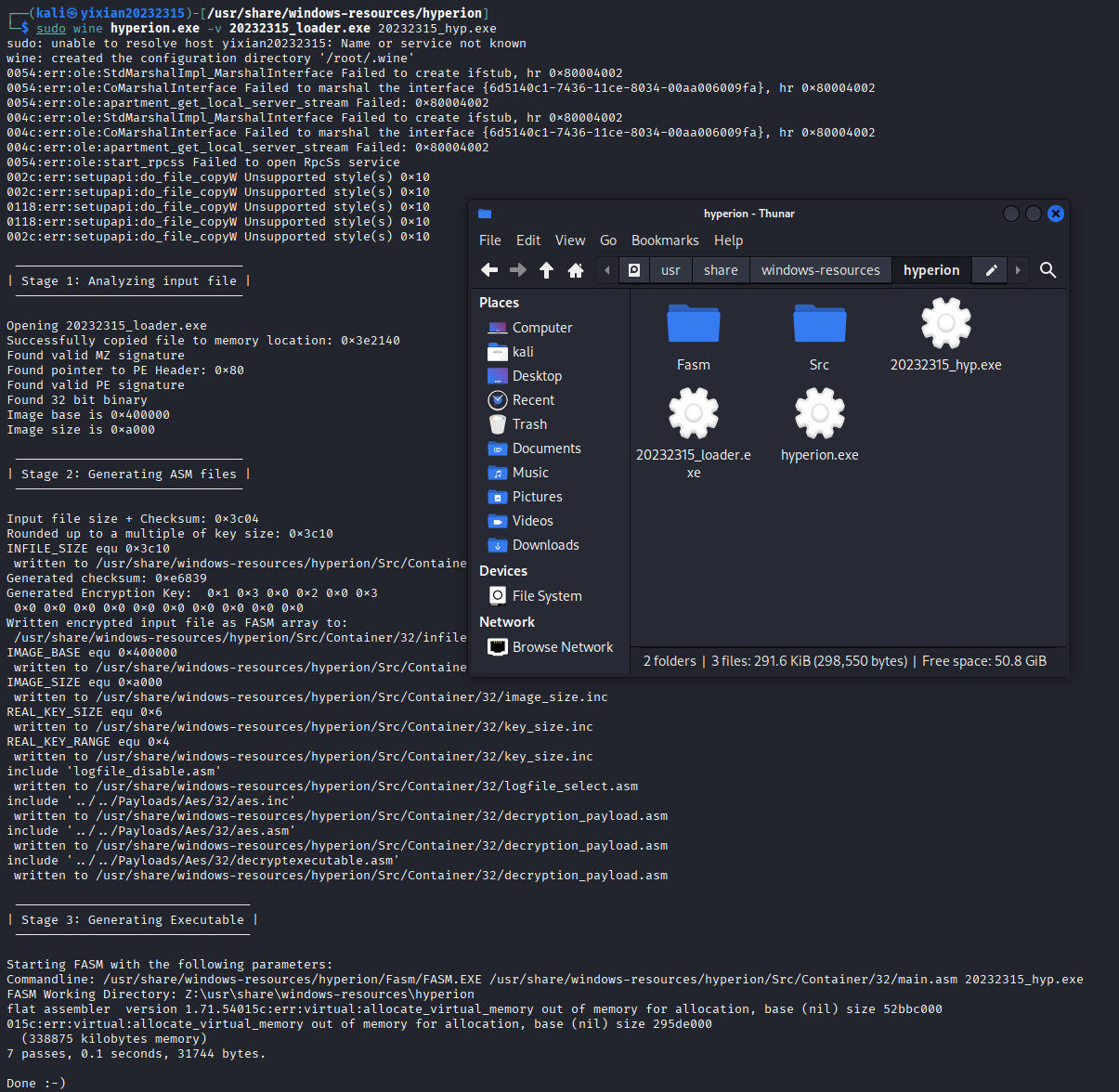Click 'Done :-)' line in terminal
This screenshot has width=1119, height=1092.
point(36,1083)
